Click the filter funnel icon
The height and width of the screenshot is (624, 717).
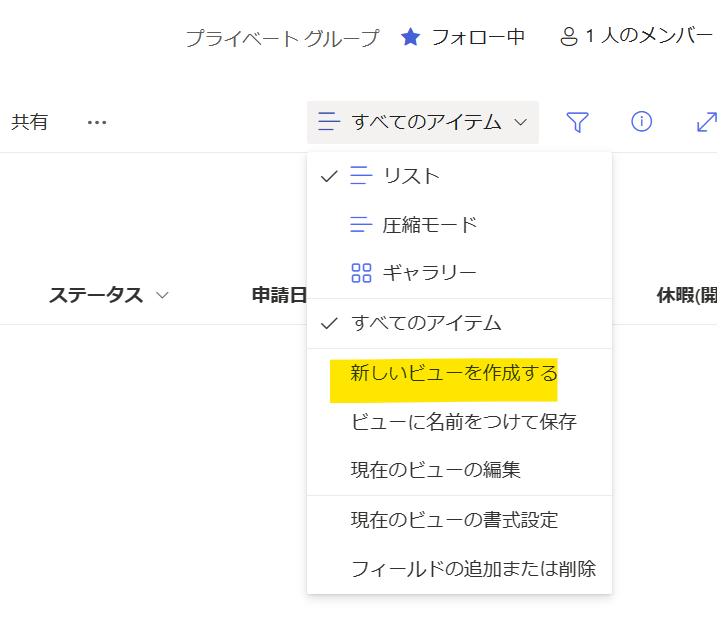[x=577, y=122]
